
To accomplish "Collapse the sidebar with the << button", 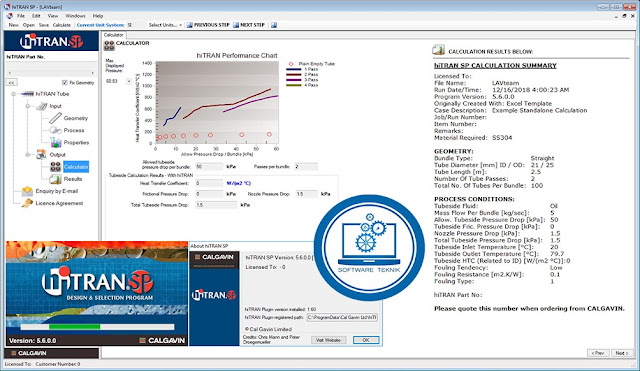I will tap(11, 82).
